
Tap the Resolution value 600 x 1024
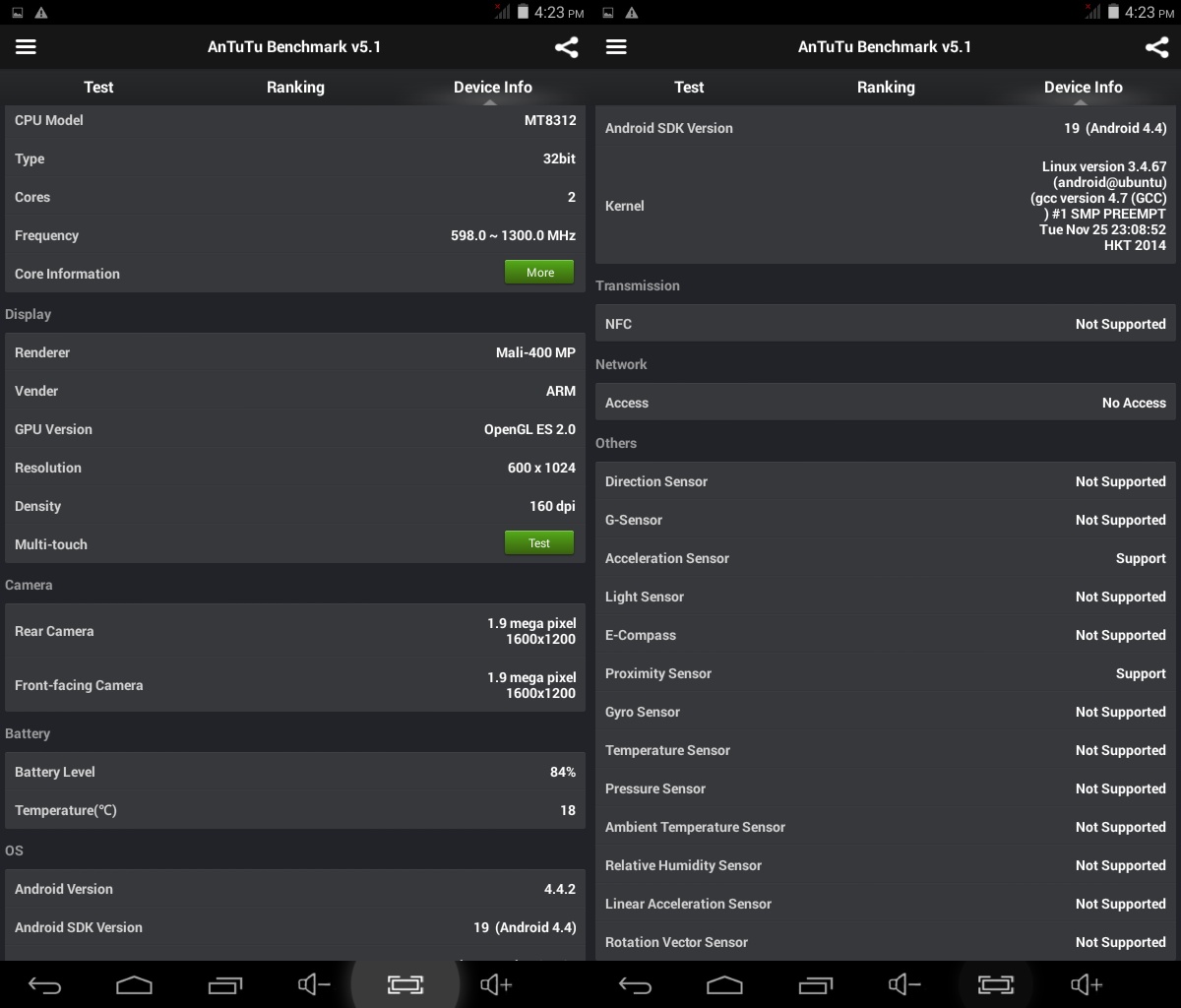(541, 468)
